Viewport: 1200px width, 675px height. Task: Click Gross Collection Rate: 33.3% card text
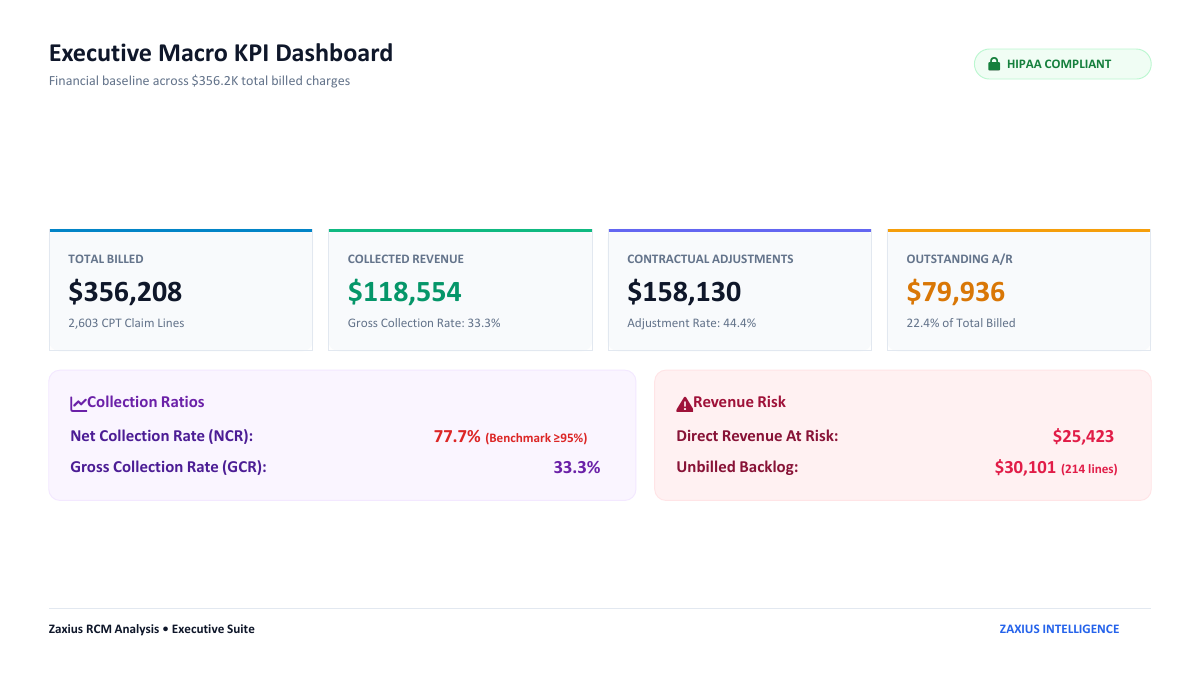(x=424, y=323)
